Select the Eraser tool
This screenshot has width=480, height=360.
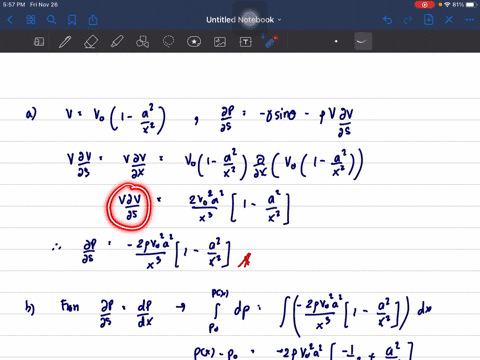[91, 42]
